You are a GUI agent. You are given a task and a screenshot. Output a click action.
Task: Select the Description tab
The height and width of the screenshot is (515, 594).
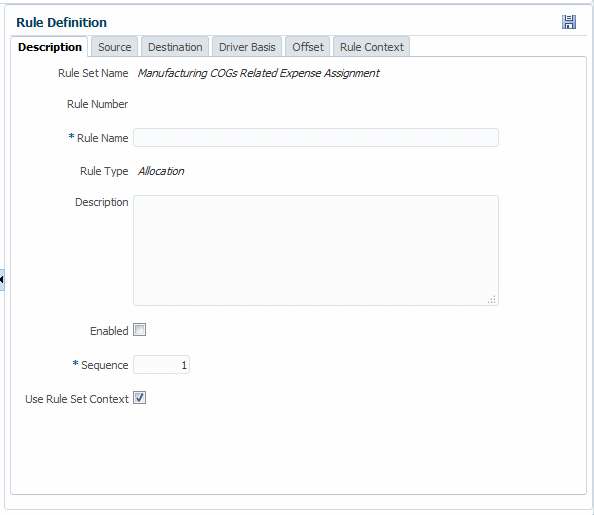(x=50, y=47)
